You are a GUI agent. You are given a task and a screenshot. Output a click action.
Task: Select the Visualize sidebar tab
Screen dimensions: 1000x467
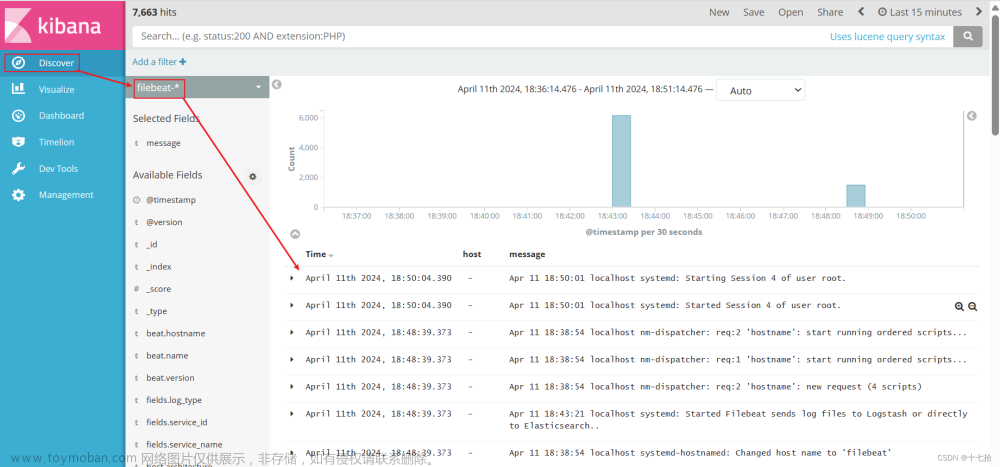coord(62,89)
